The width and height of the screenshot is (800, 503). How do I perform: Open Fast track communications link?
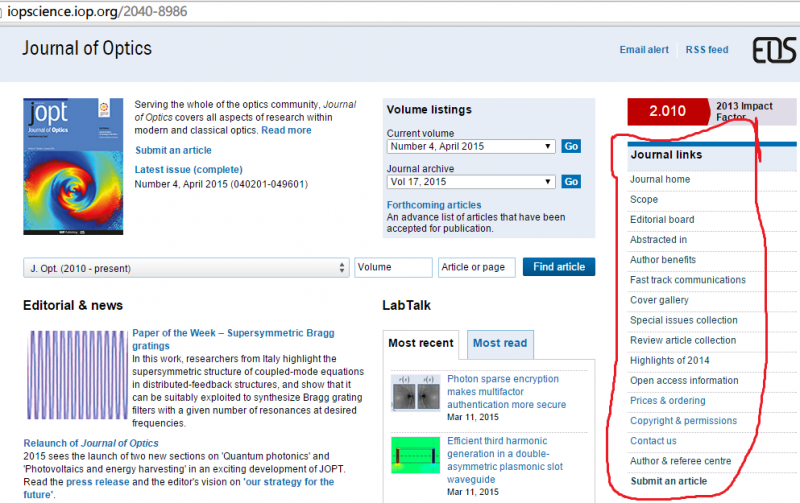pos(688,280)
